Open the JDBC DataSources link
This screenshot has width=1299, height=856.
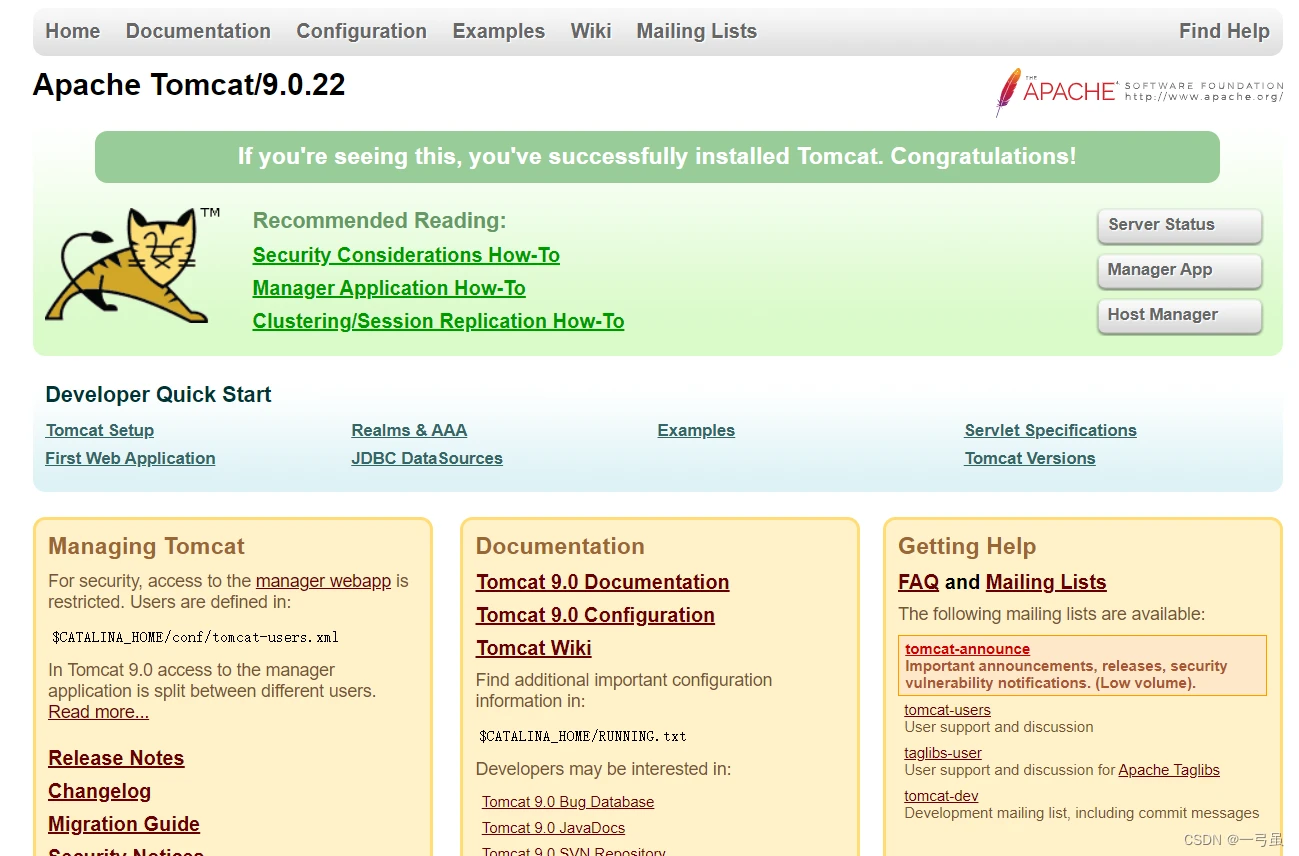[427, 458]
